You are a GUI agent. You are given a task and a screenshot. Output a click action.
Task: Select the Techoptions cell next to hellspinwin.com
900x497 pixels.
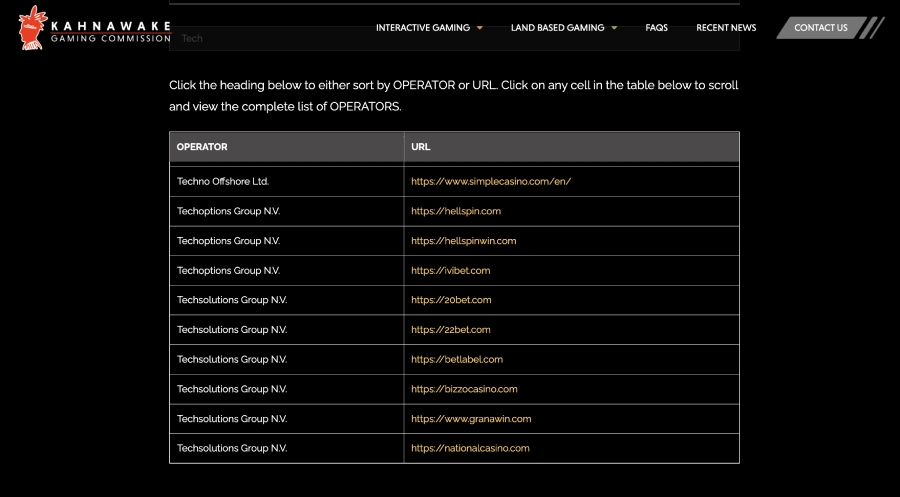(287, 241)
